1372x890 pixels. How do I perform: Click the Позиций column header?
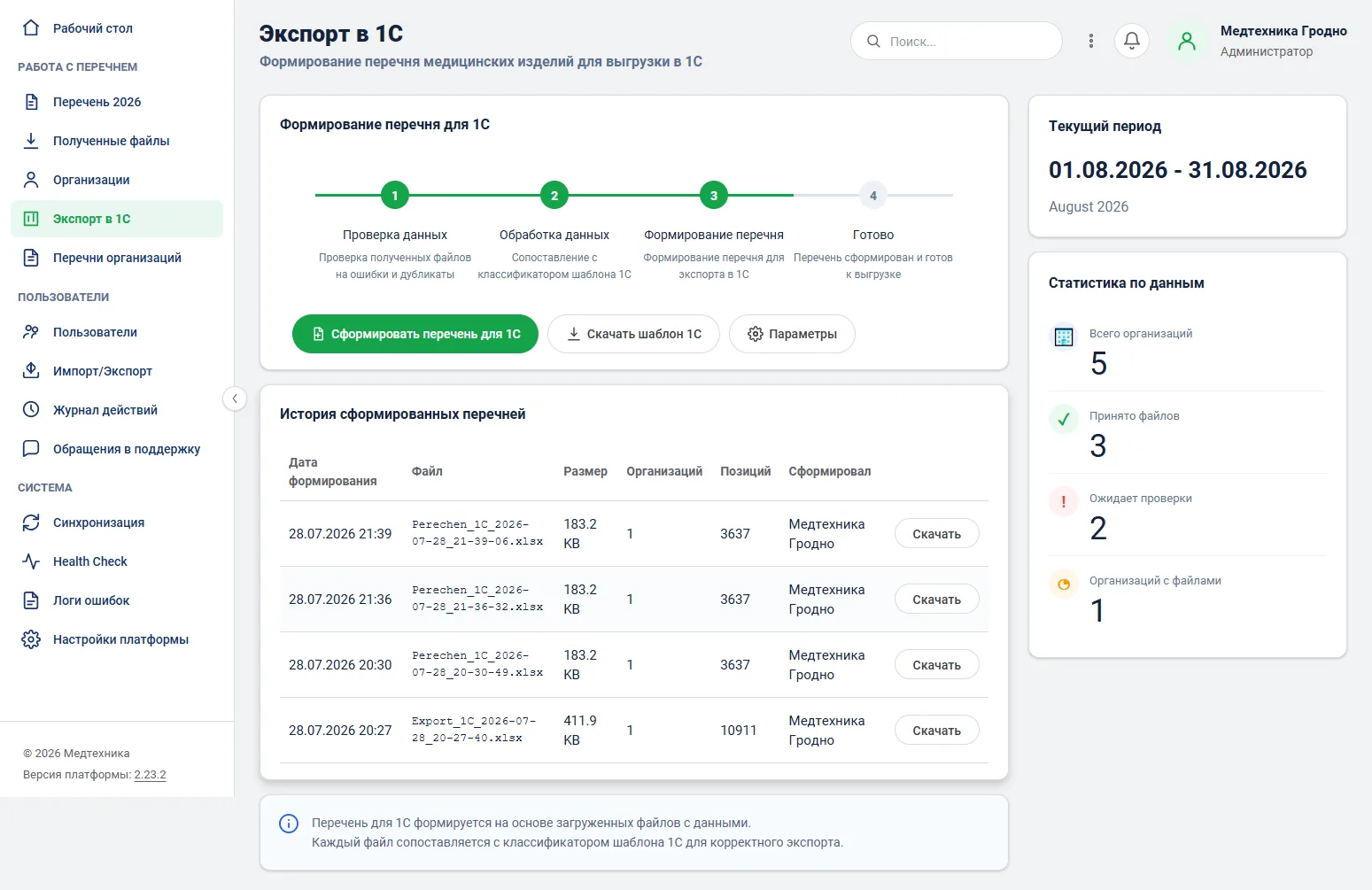745,471
